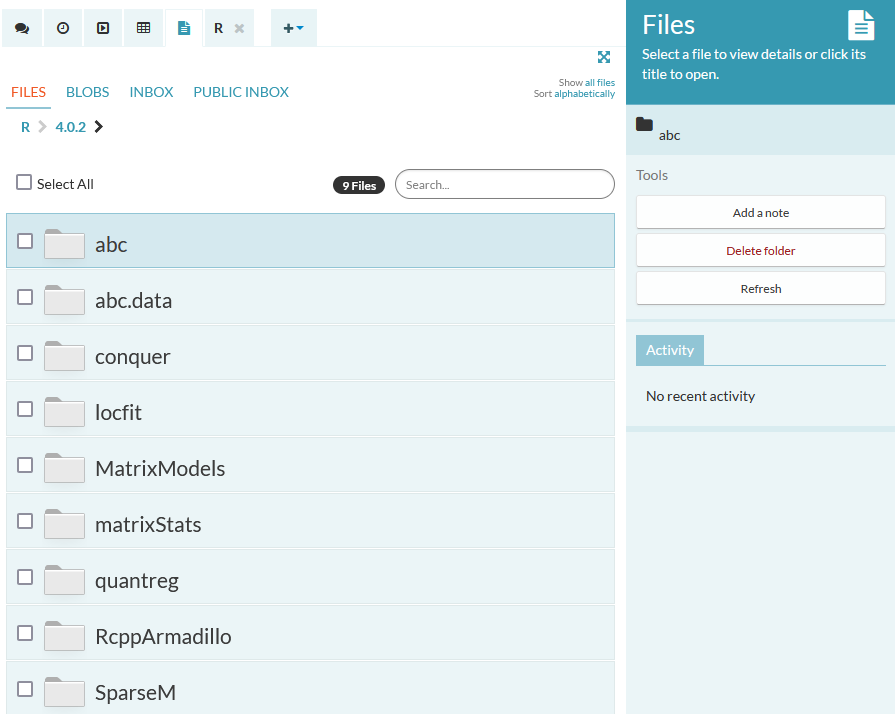Click the table grid toolbar icon

pos(143,27)
